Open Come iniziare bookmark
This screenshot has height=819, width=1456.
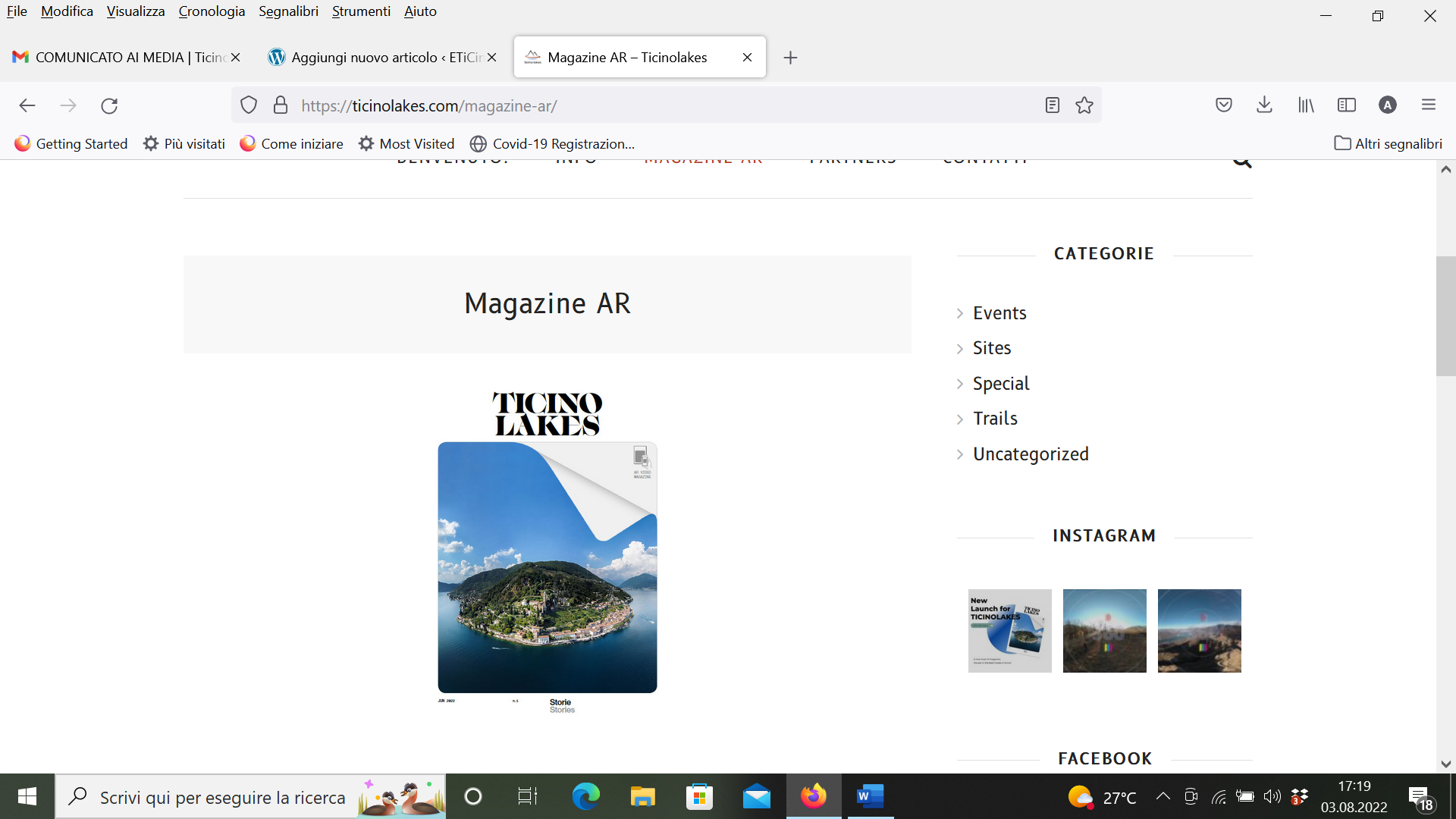pos(291,144)
